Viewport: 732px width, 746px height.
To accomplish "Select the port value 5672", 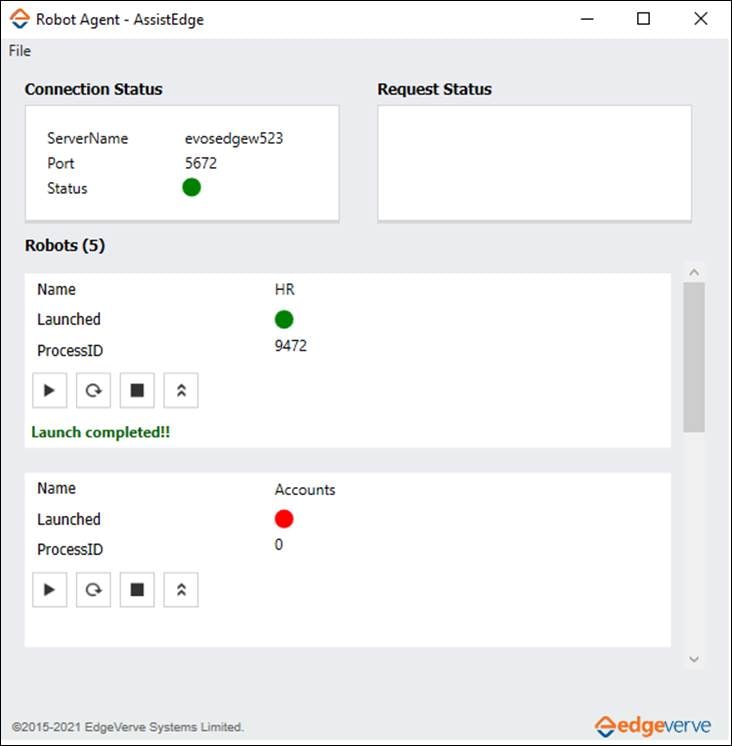I will 201,163.
